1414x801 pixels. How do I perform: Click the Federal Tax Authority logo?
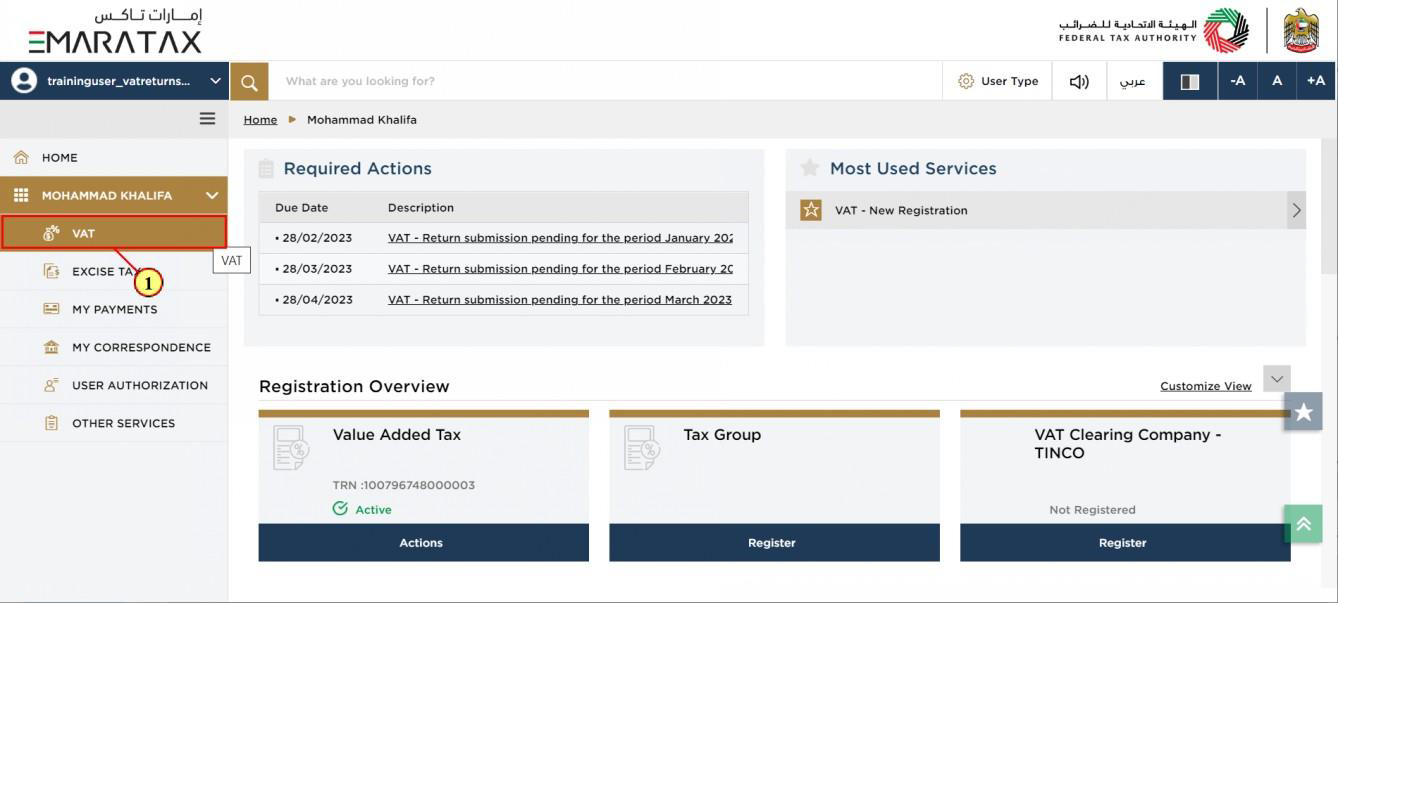pos(1154,30)
